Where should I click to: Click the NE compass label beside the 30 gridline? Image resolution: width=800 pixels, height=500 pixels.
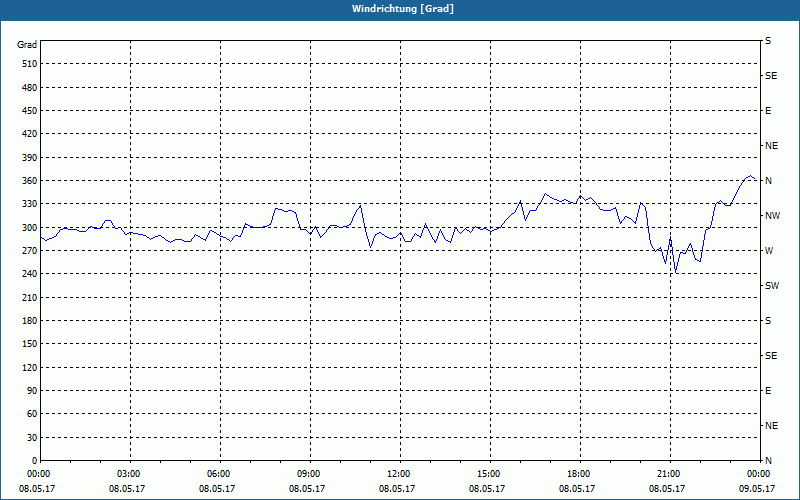(x=771, y=426)
